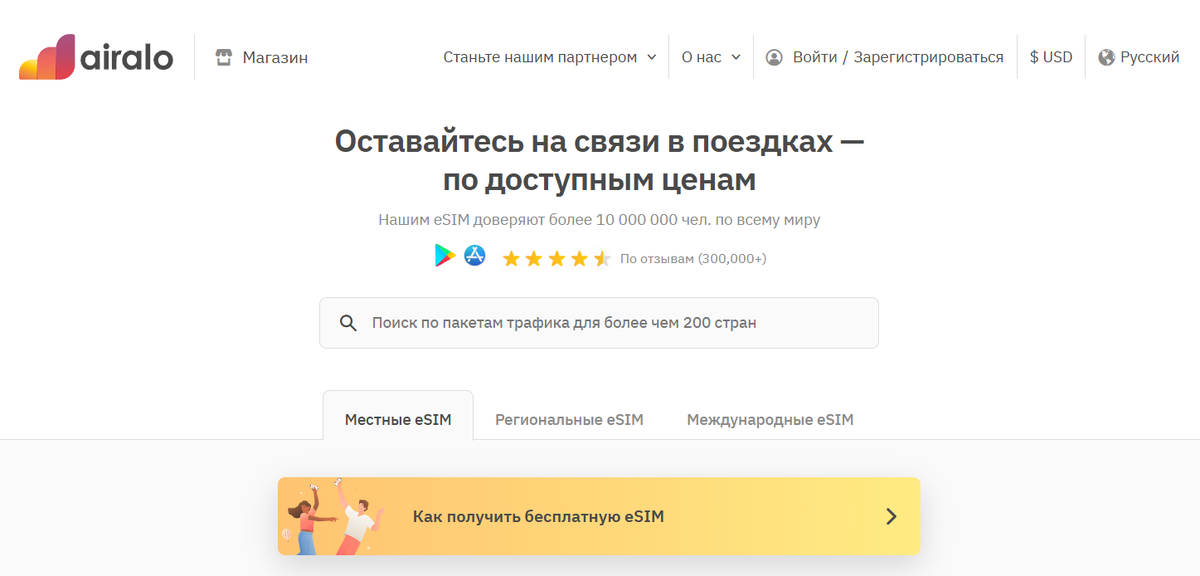Click the Нашим eSIM доверяют subtitle text

[x=599, y=219]
